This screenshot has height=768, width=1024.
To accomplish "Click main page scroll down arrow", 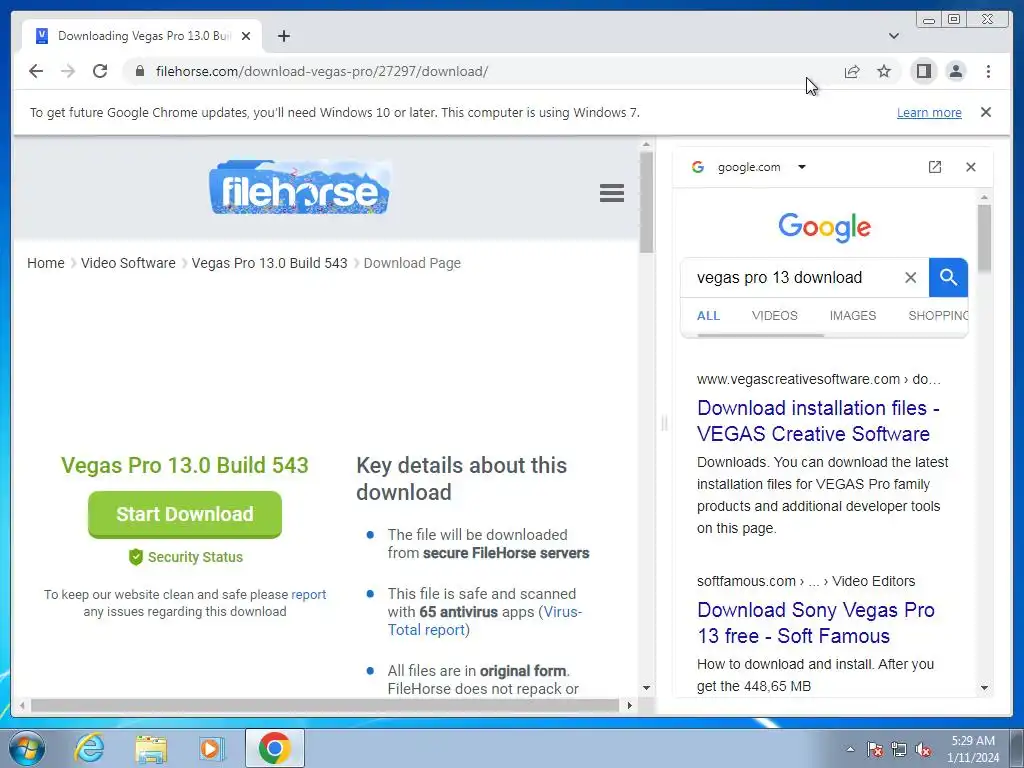I will [x=646, y=688].
